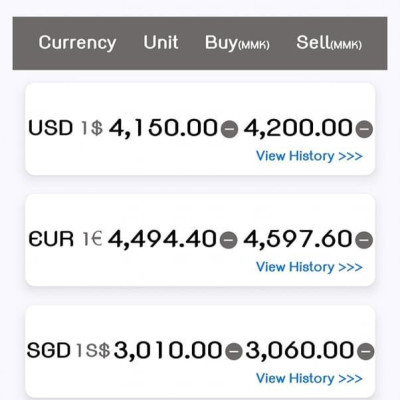Click the SGD buy price 3,010.00
The width and height of the screenshot is (400, 400).
coord(168,351)
